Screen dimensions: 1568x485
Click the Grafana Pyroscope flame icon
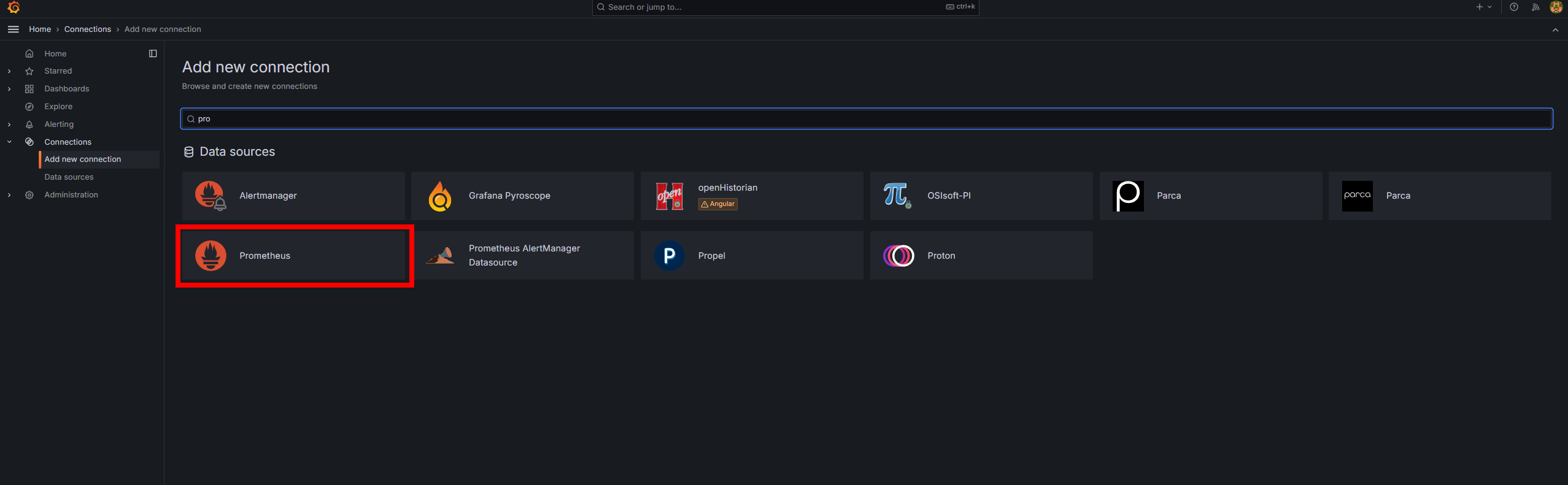click(440, 196)
